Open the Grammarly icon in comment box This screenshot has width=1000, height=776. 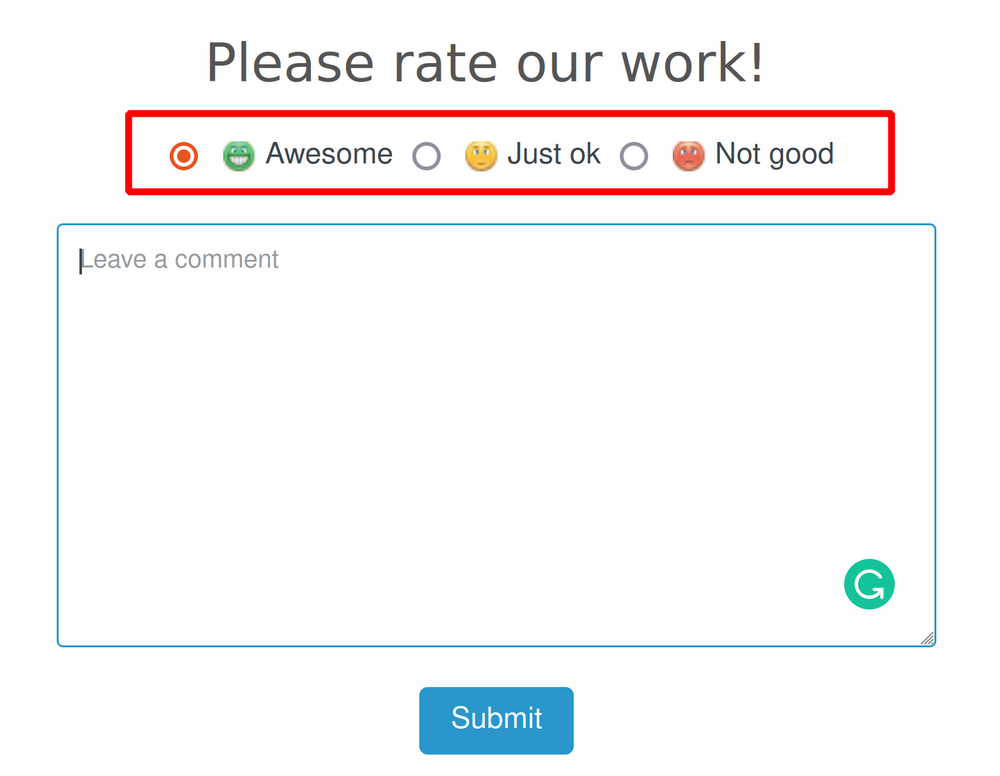tap(869, 584)
